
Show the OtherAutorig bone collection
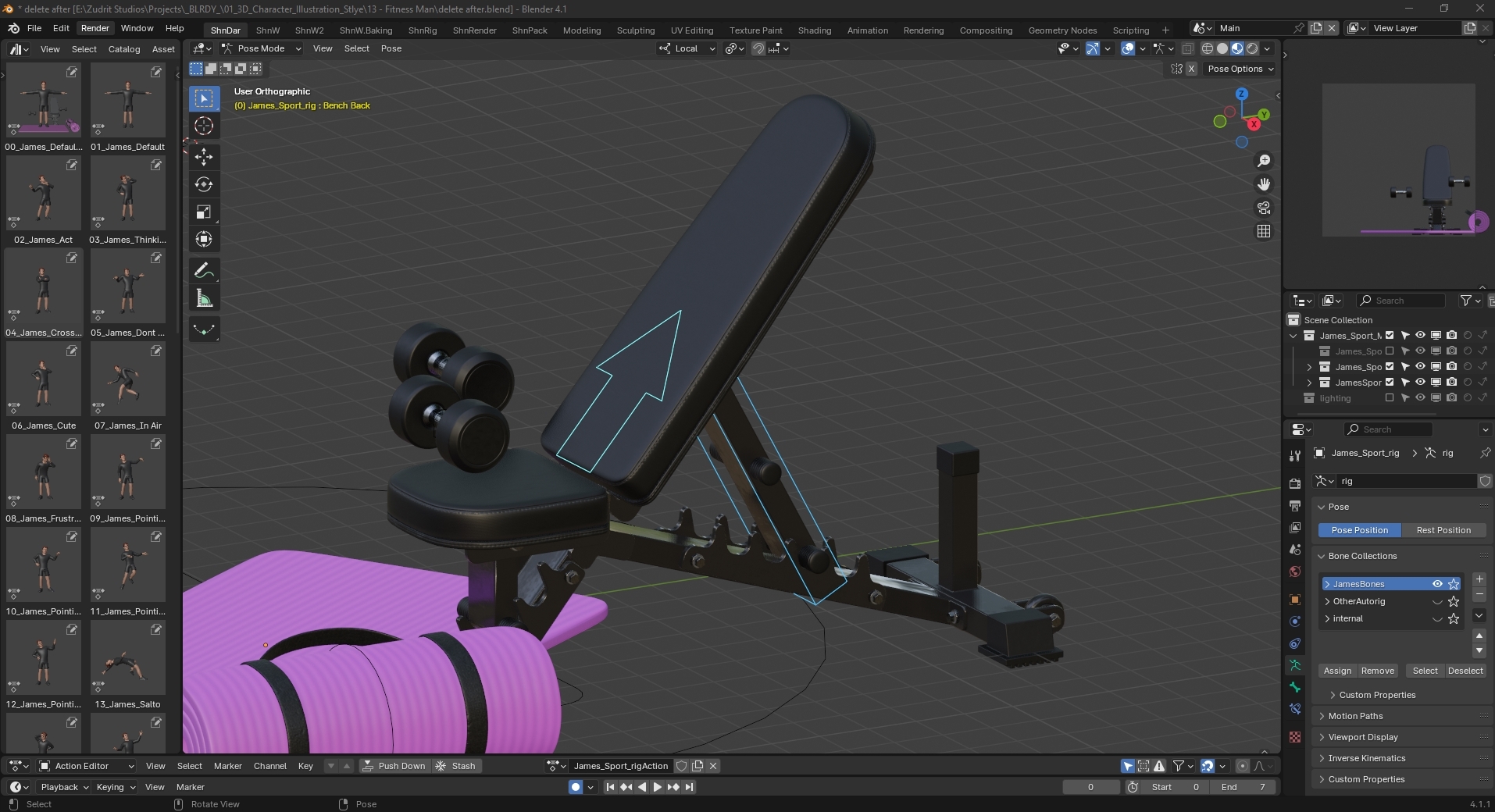(x=1437, y=601)
